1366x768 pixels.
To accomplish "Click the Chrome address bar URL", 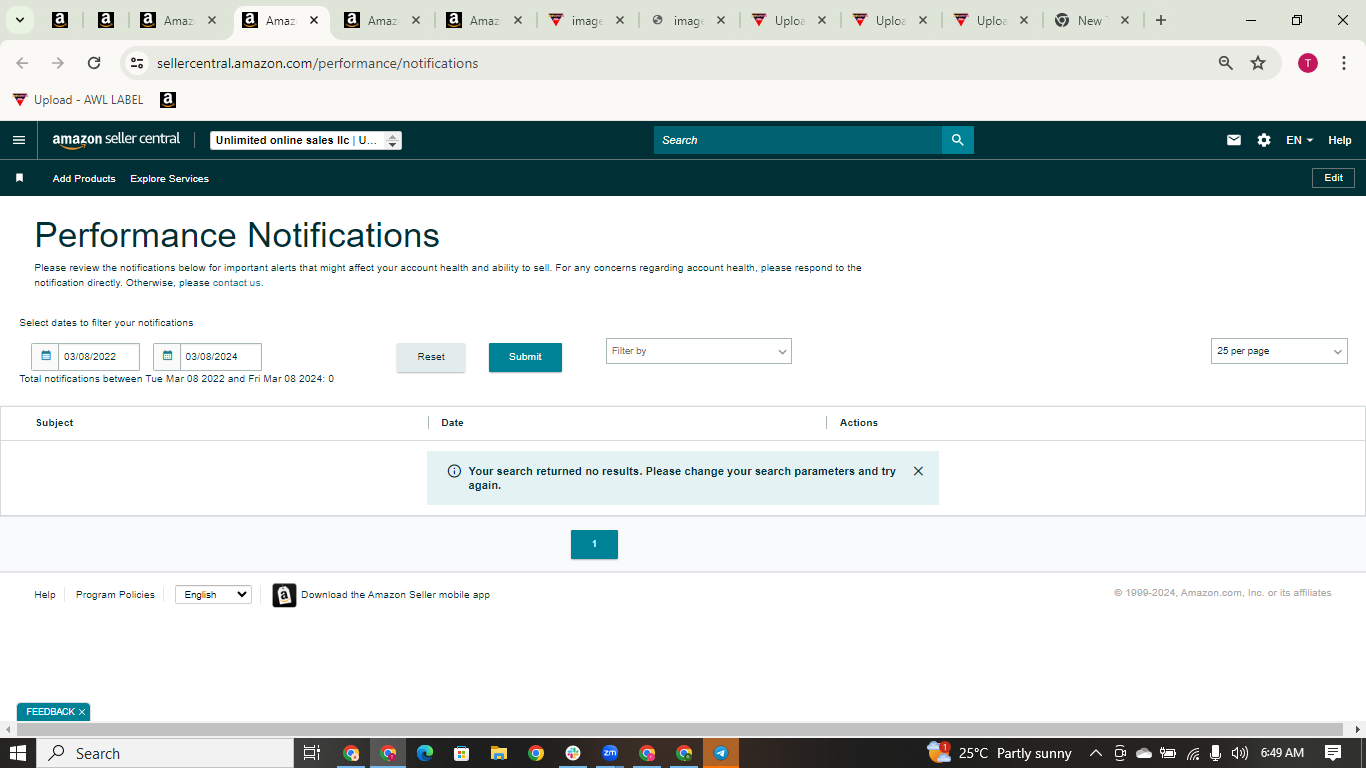I will 317,63.
